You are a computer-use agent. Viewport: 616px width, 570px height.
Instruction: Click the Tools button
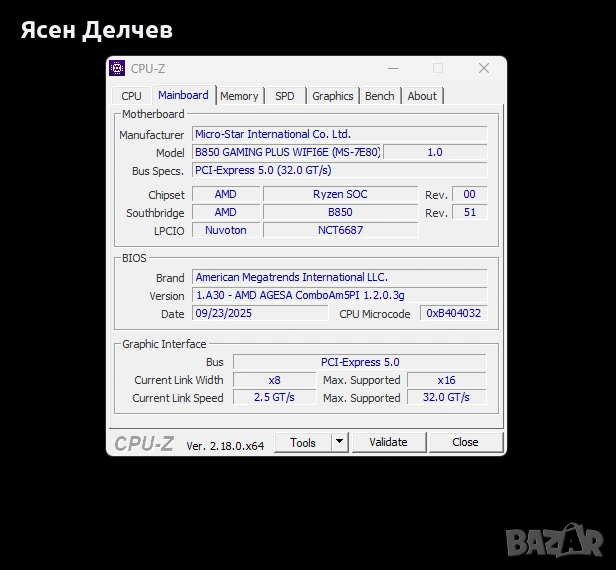click(x=302, y=442)
